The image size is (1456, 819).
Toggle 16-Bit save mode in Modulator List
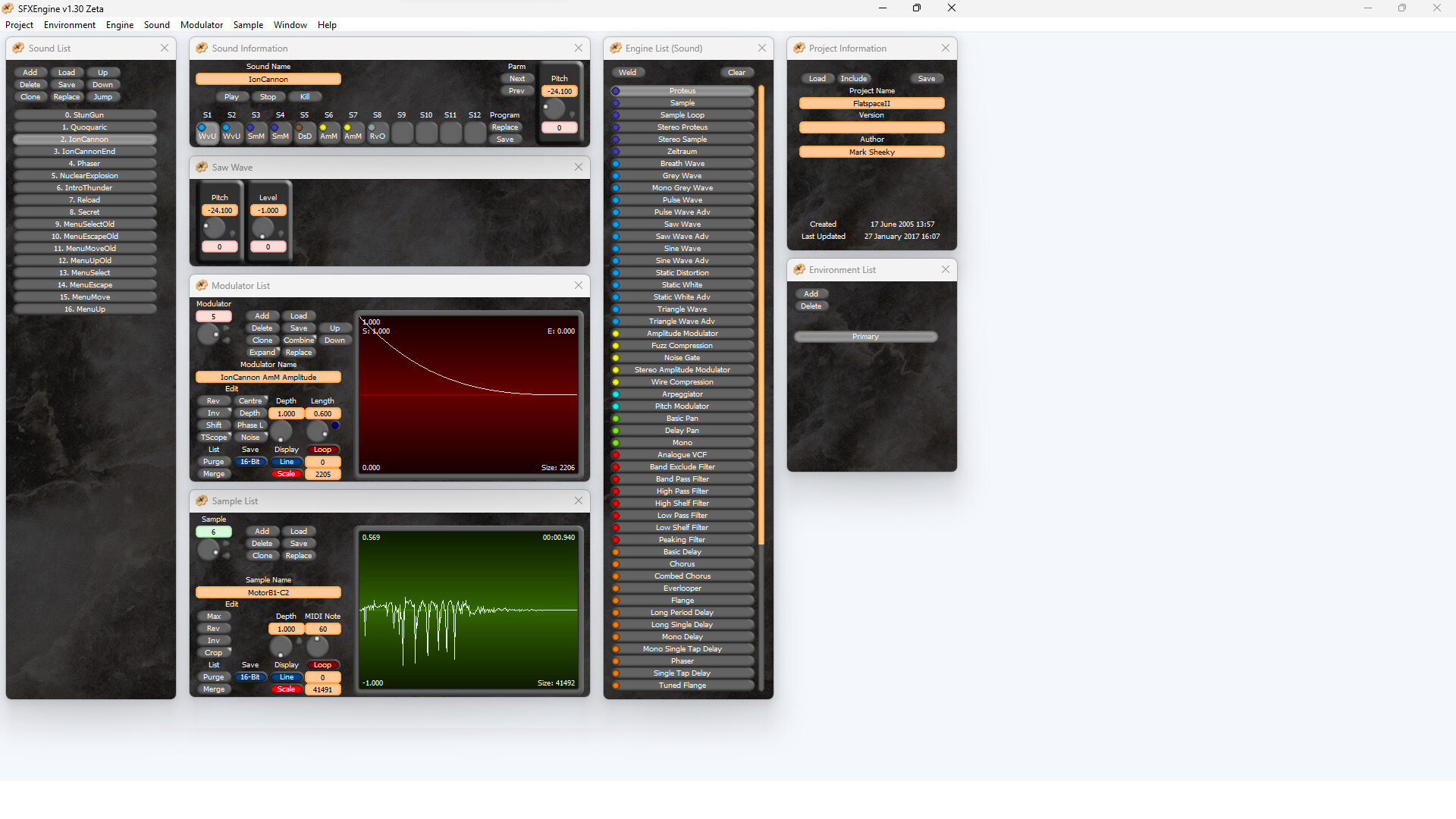(250, 461)
